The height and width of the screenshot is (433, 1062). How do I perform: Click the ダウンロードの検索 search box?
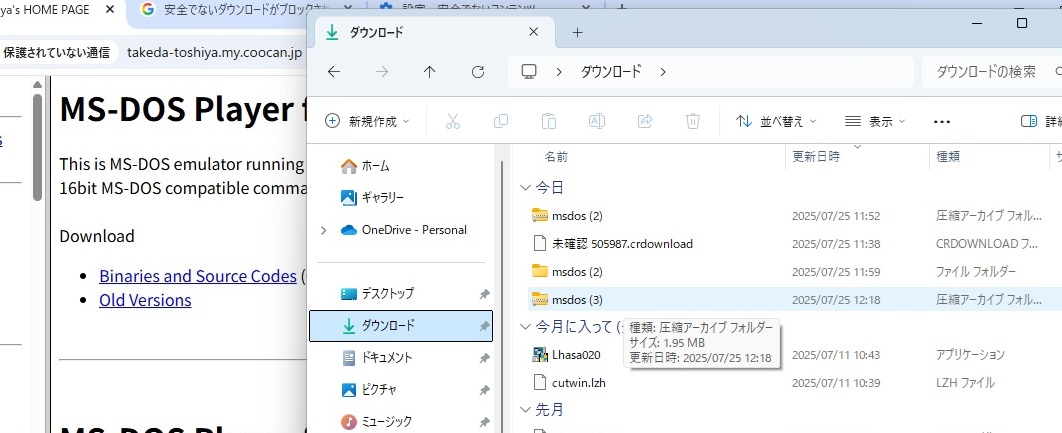coord(992,72)
